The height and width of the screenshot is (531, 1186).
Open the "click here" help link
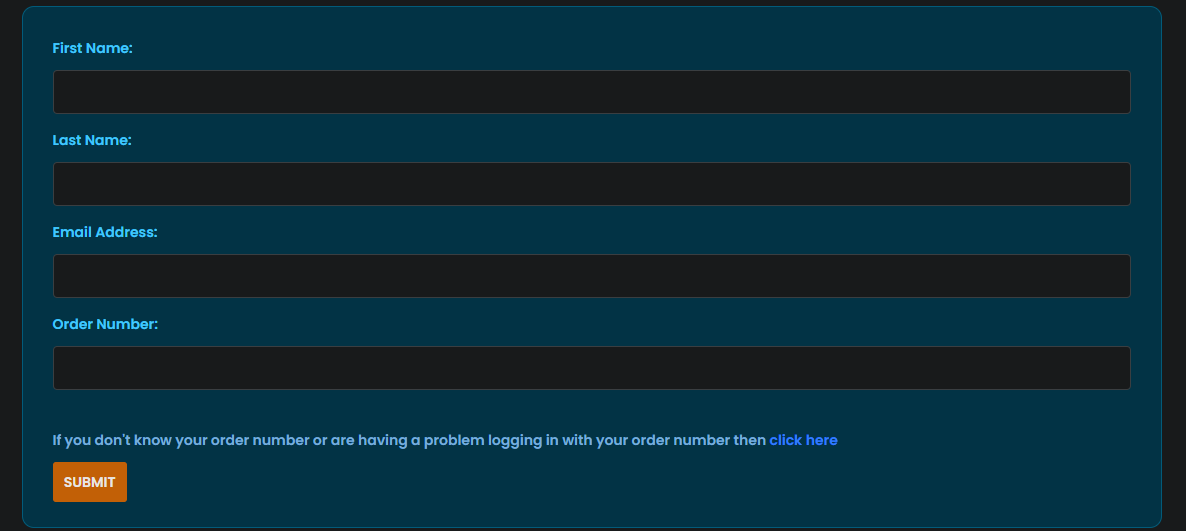coord(803,440)
